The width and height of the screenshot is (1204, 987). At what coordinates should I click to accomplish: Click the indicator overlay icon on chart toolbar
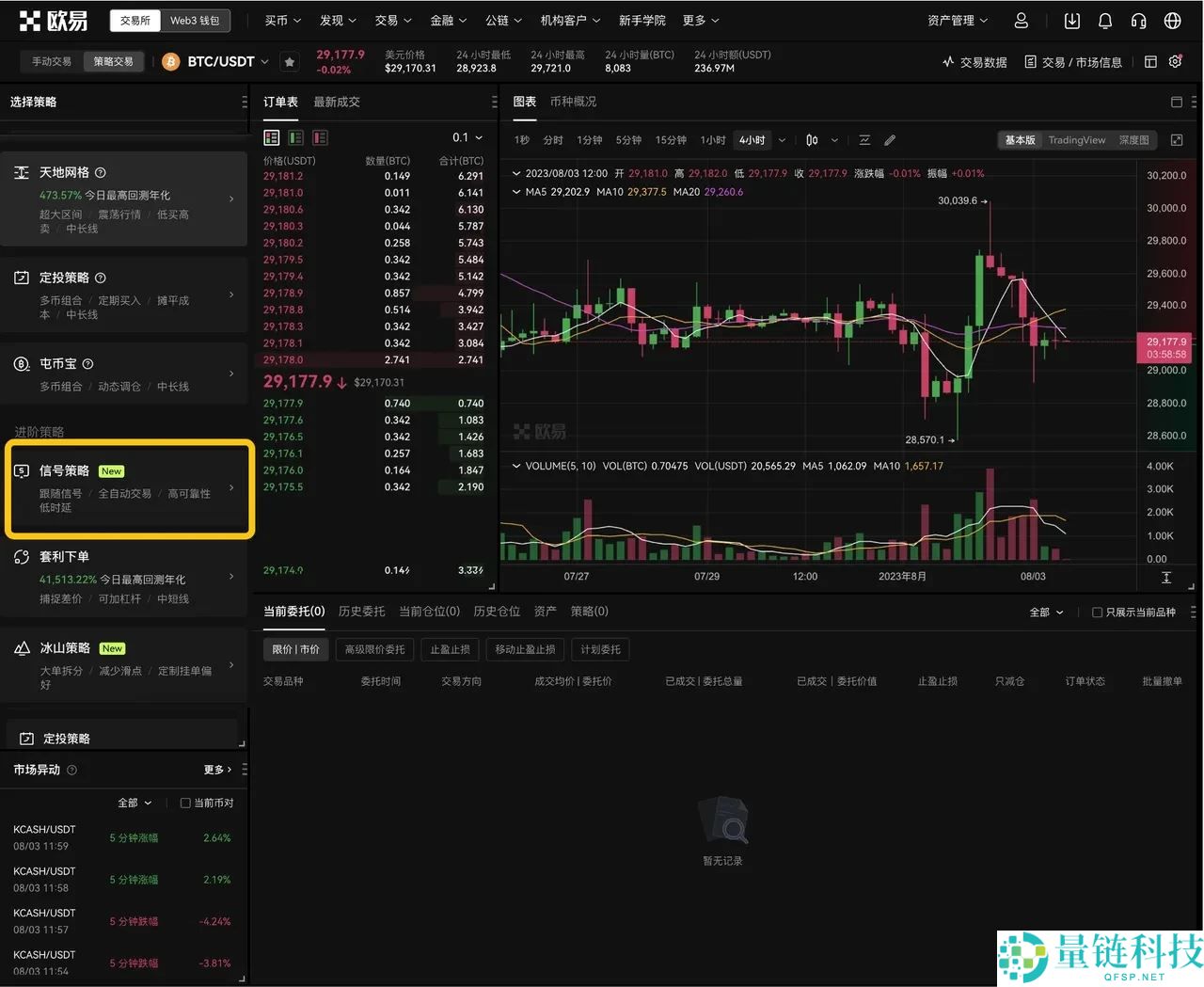[864, 139]
